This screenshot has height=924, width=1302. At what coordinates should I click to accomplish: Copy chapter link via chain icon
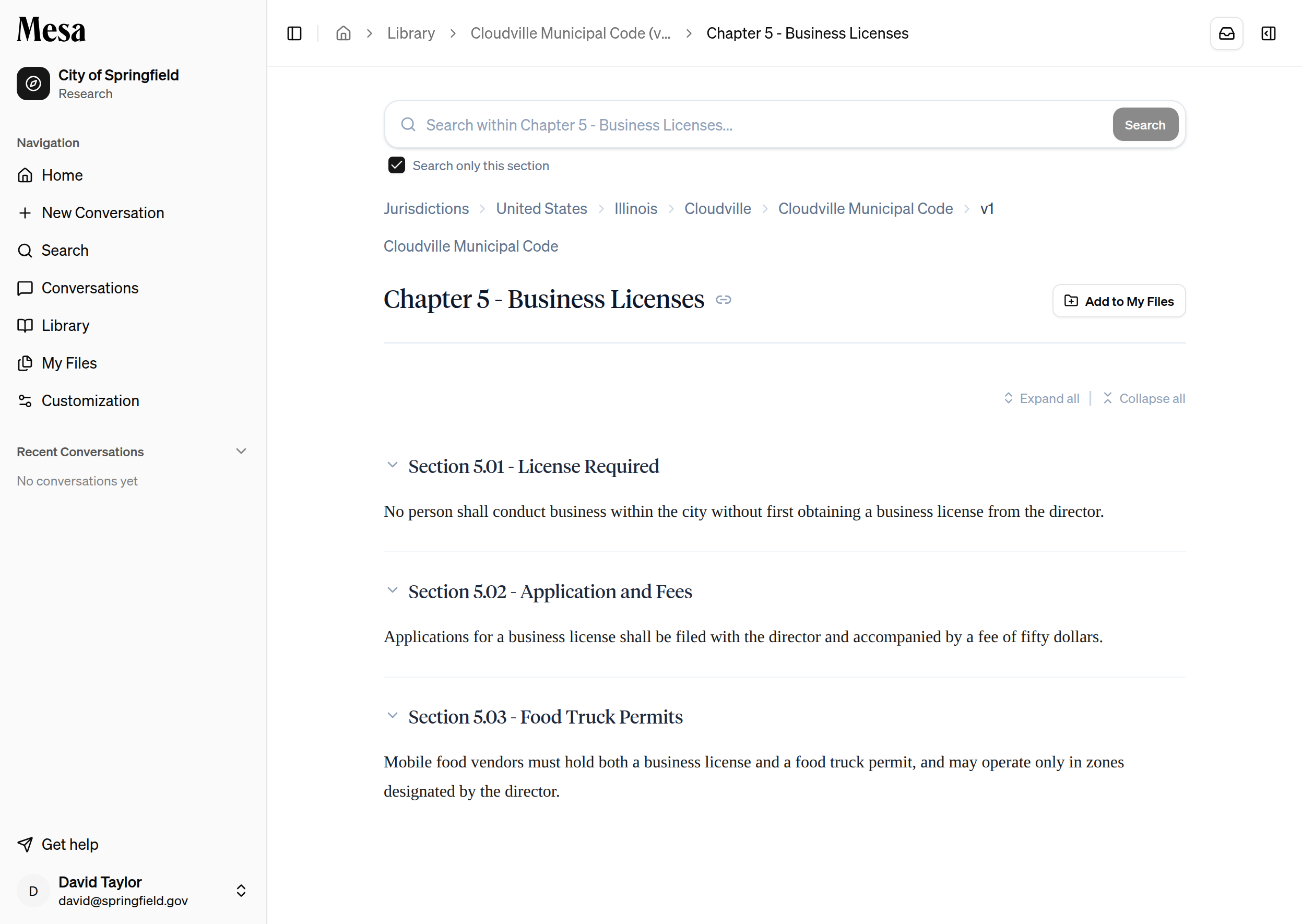click(723, 300)
